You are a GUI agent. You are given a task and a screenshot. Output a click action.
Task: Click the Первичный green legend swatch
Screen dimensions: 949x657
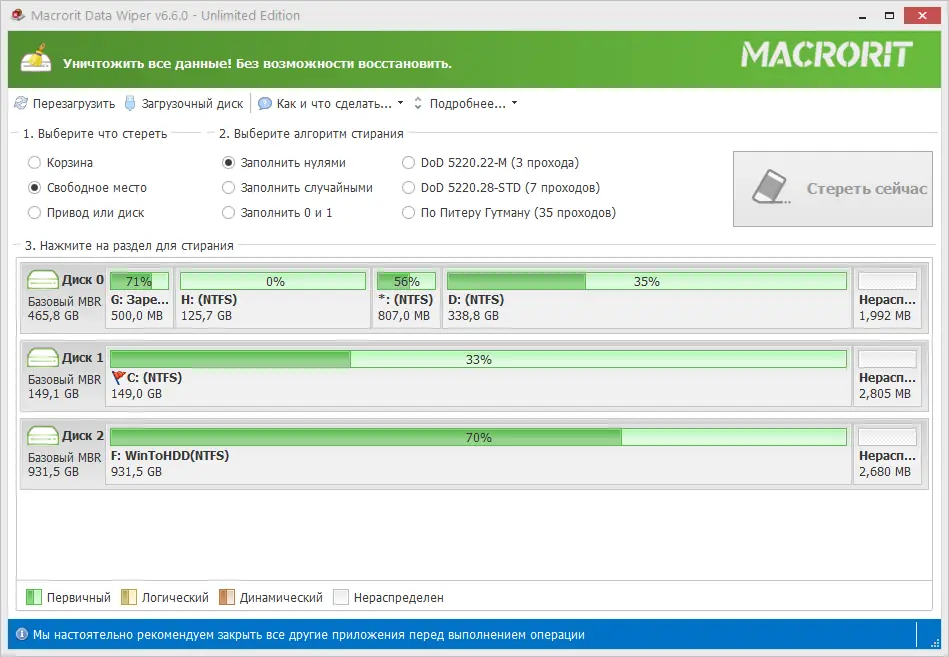pos(36,597)
